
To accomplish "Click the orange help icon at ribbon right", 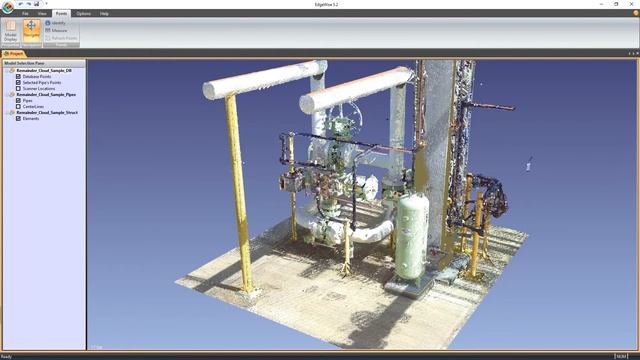I will [636, 13].
